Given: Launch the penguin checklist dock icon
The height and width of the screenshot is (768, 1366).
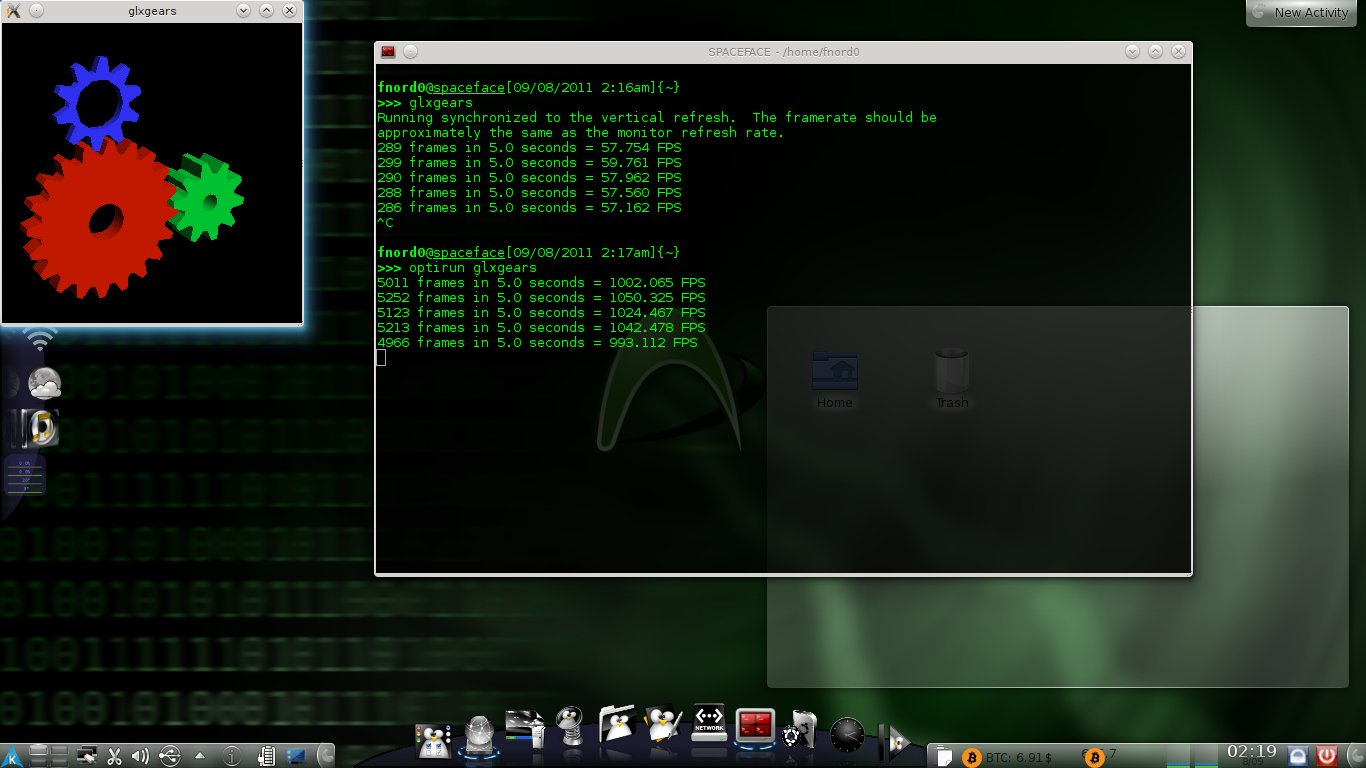Looking at the screenshot, I should pos(432,741).
